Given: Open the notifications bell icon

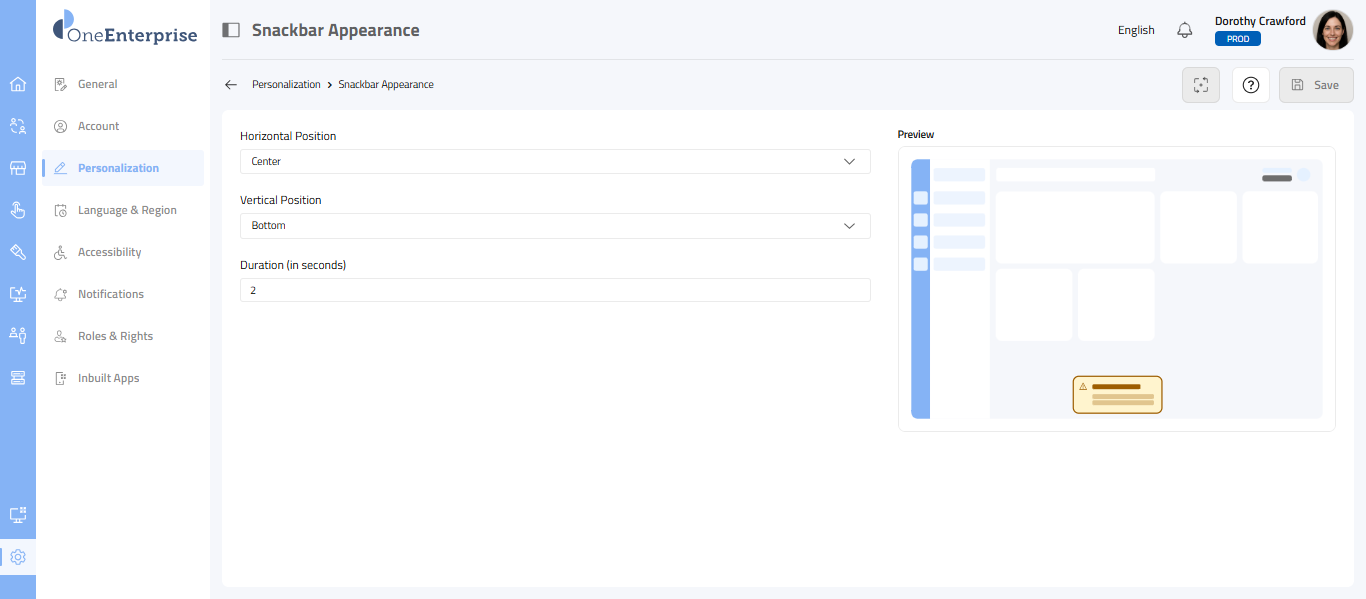Looking at the screenshot, I should 1185,30.
